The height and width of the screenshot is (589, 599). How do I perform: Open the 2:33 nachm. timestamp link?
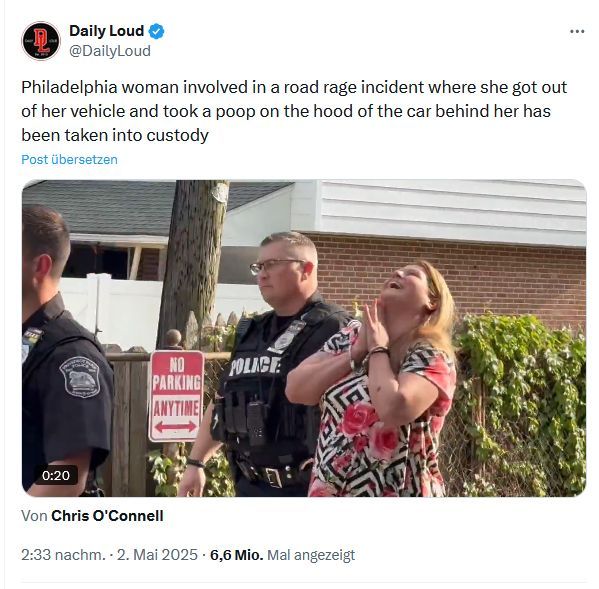(x=63, y=555)
